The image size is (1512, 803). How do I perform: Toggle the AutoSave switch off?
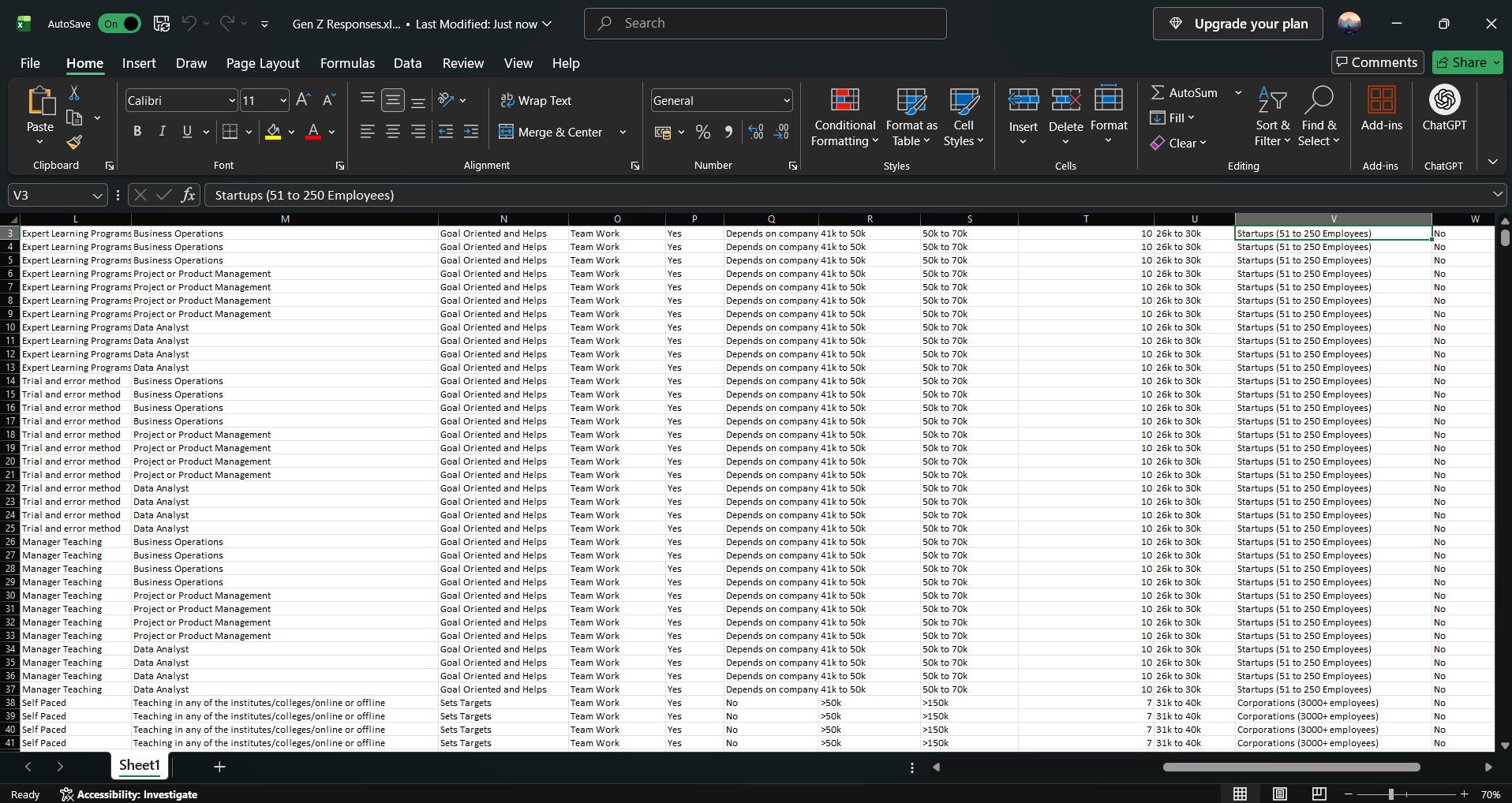119,24
